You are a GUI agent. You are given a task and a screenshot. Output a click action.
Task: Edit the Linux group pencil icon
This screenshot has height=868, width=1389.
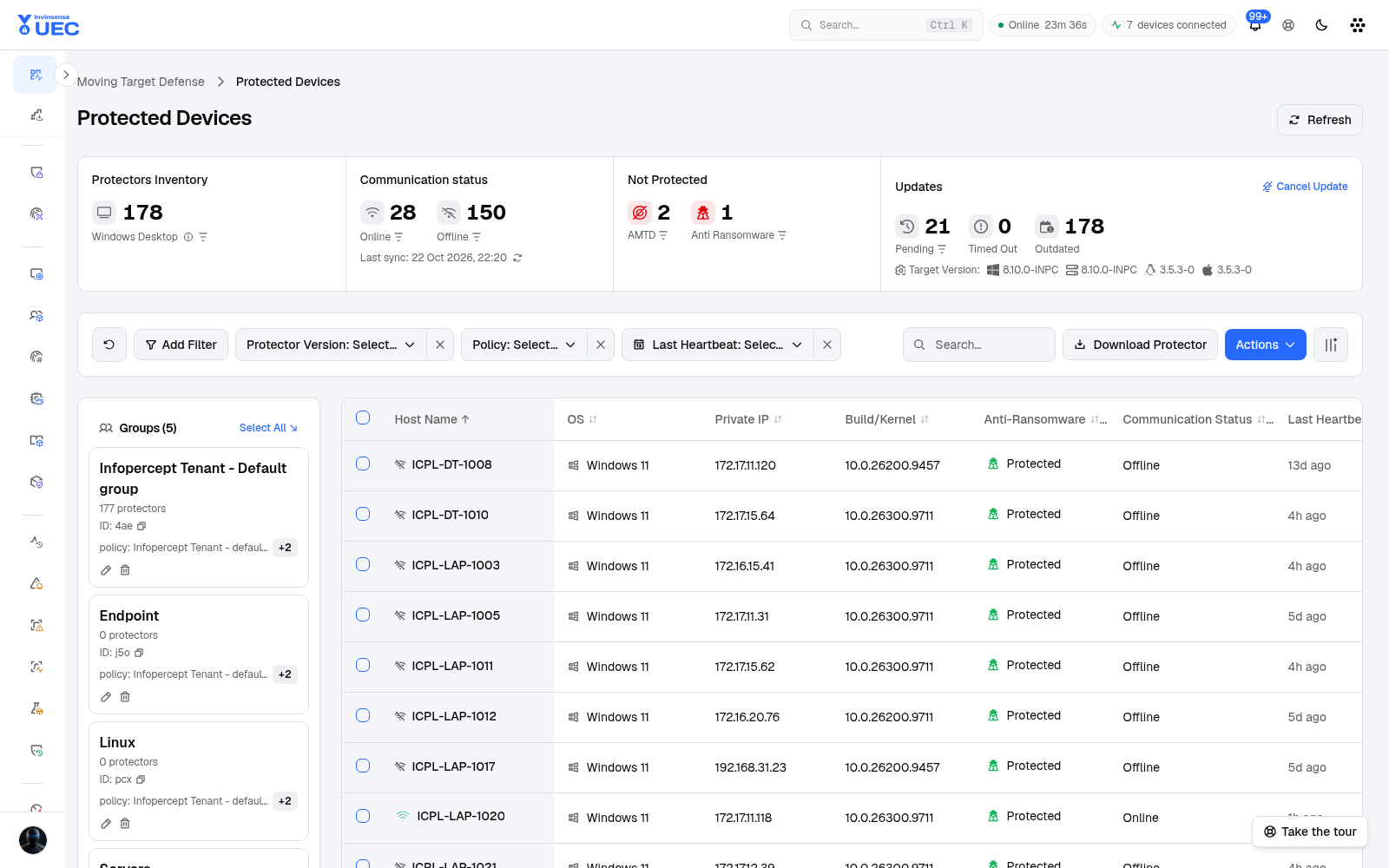pyautogui.click(x=106, y=824)
